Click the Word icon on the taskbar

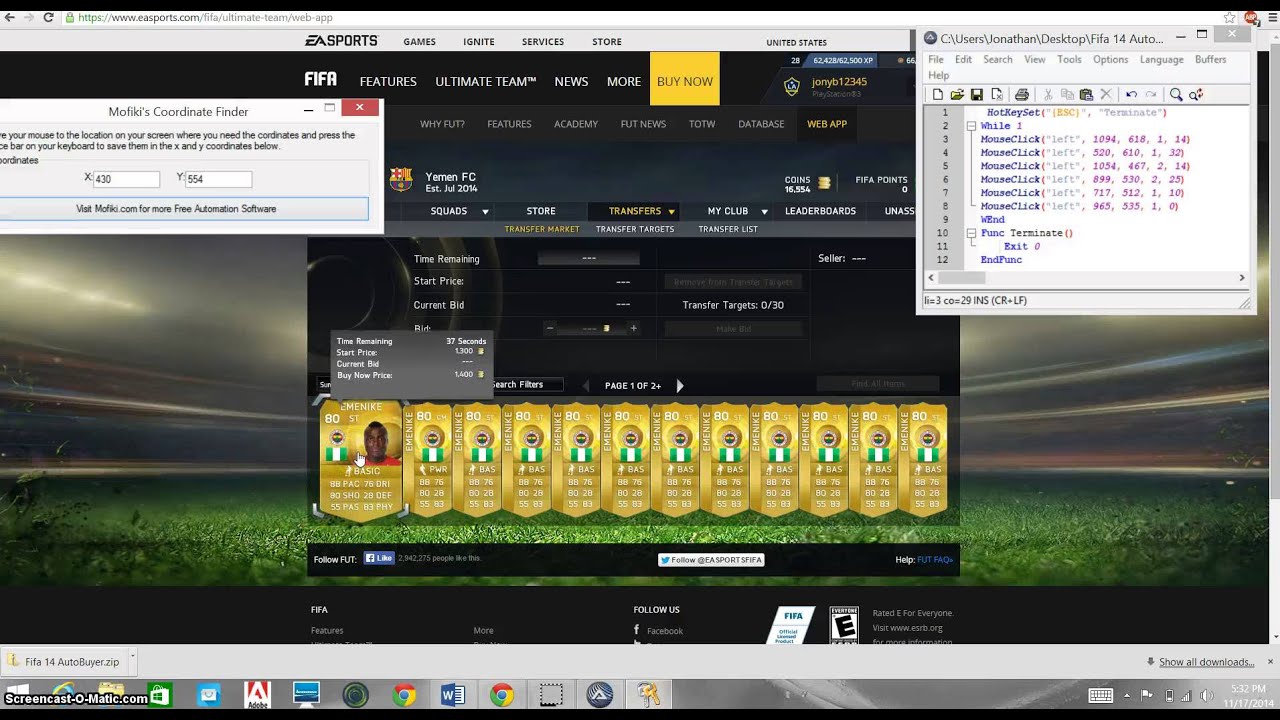(x=452, y=694)
